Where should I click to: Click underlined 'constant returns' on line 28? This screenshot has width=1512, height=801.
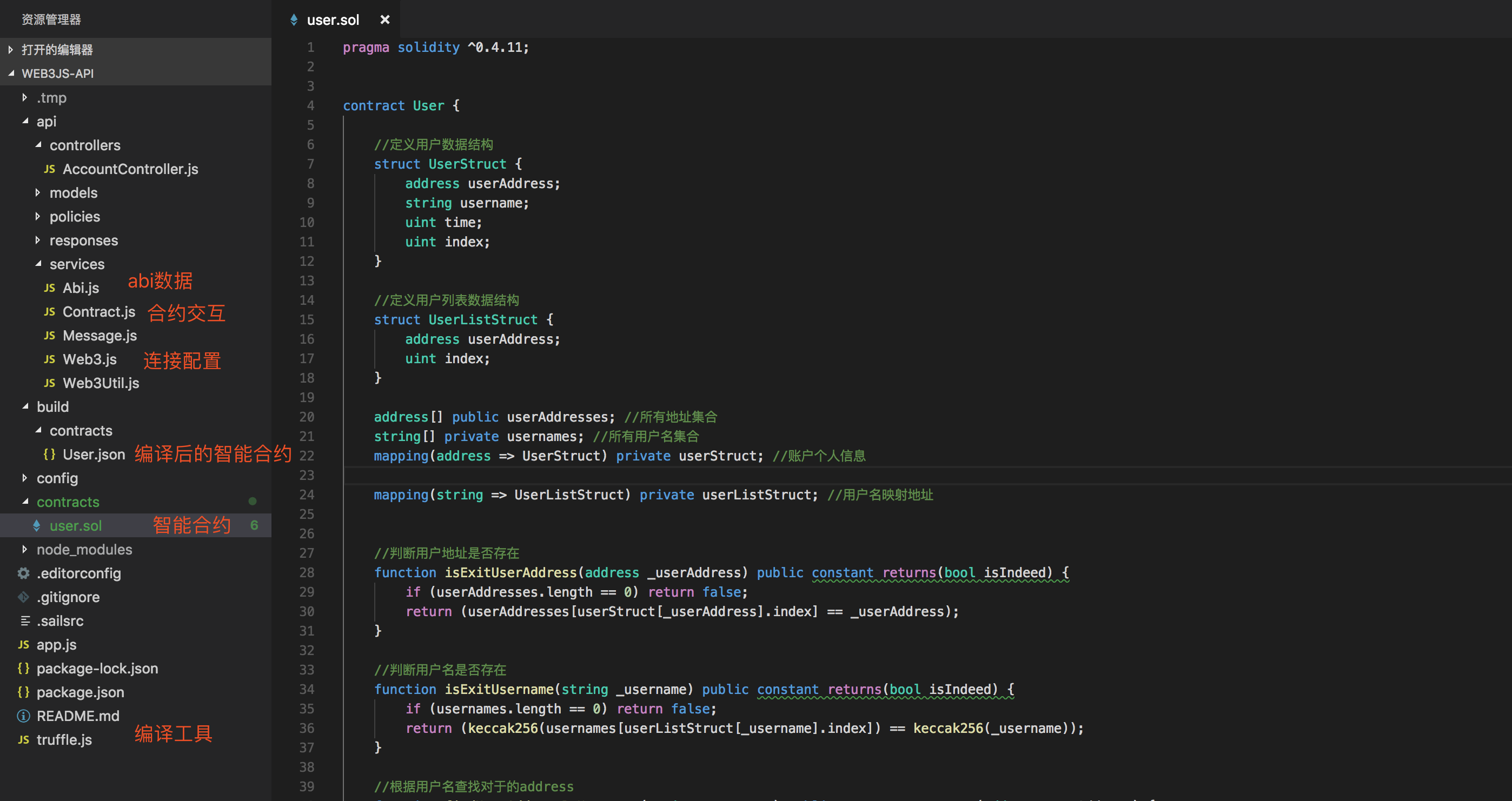[873, 572]
